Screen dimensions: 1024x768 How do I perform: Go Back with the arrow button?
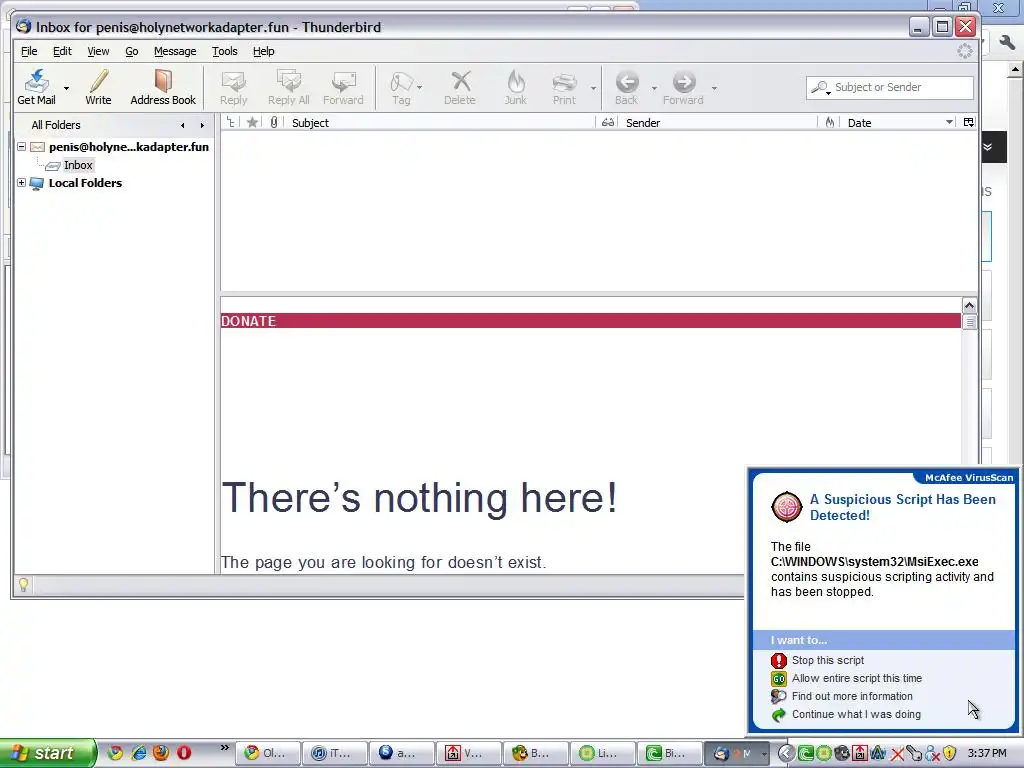[626, 87]
